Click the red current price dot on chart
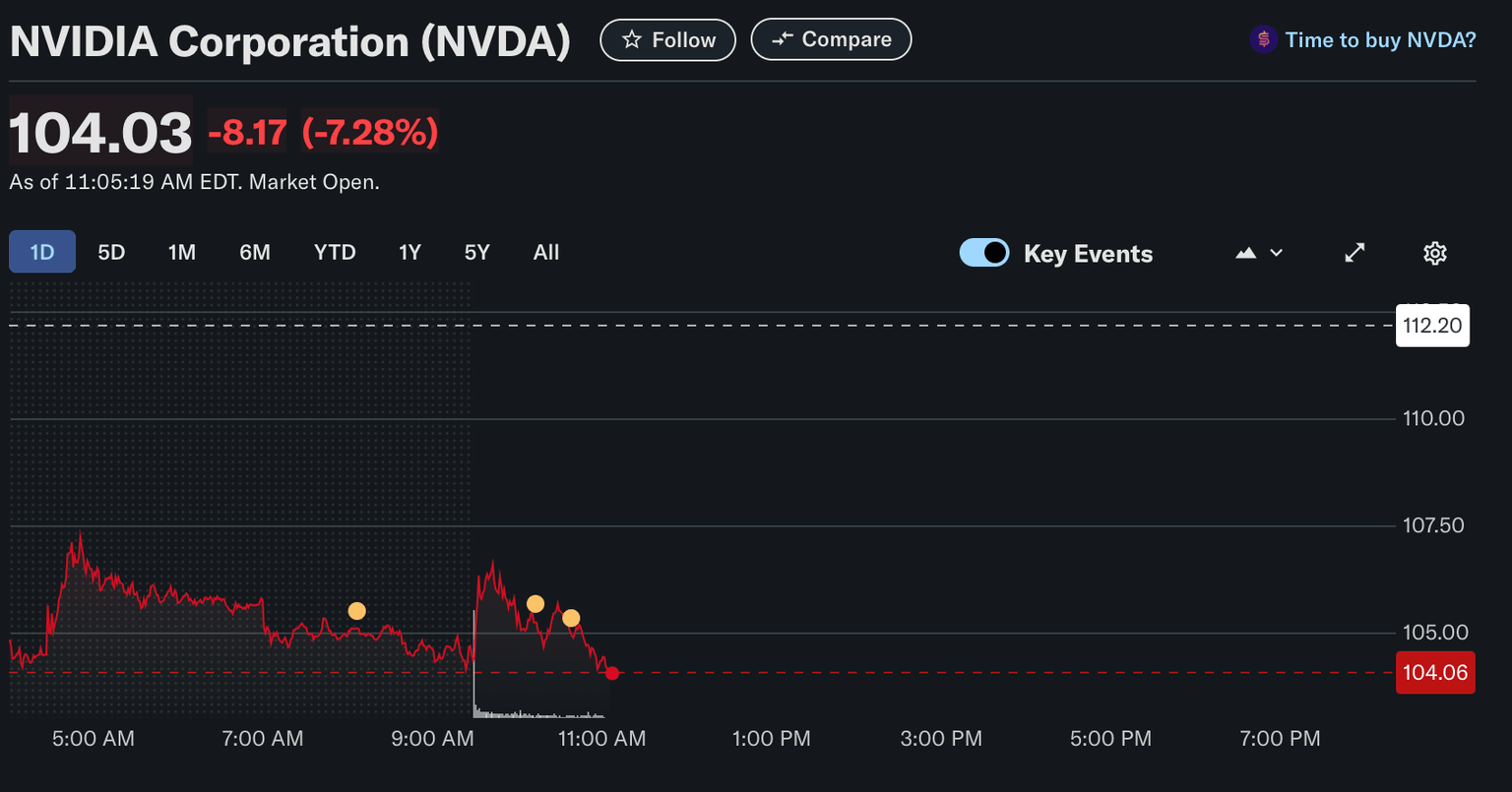This screenshot has height=792, width=1512. (x=611, y=673)
